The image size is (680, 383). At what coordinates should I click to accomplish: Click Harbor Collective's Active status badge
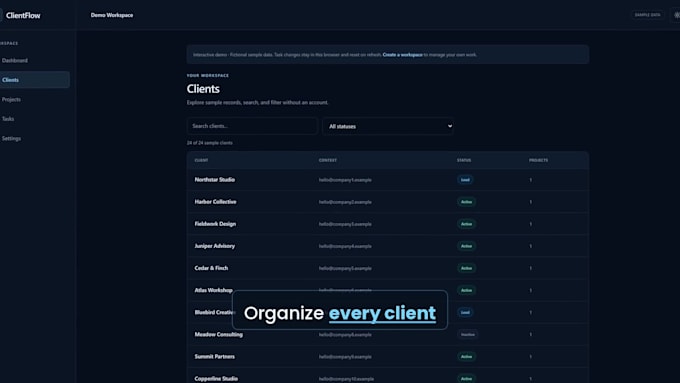[466, 202]
